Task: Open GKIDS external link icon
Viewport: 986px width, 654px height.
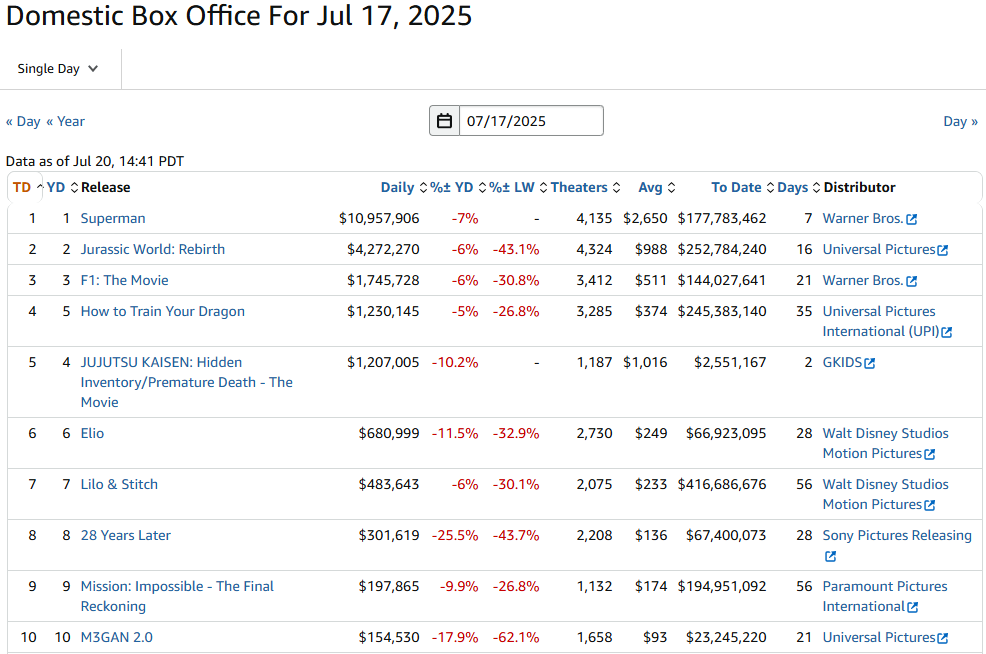Action: click(870, 363)
